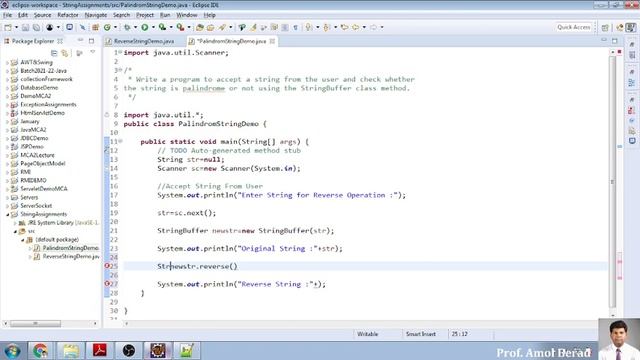Click the Quick Access search field
Viewport: 640px width, 360px height.
pyautogui.click(x=573, y=27)
